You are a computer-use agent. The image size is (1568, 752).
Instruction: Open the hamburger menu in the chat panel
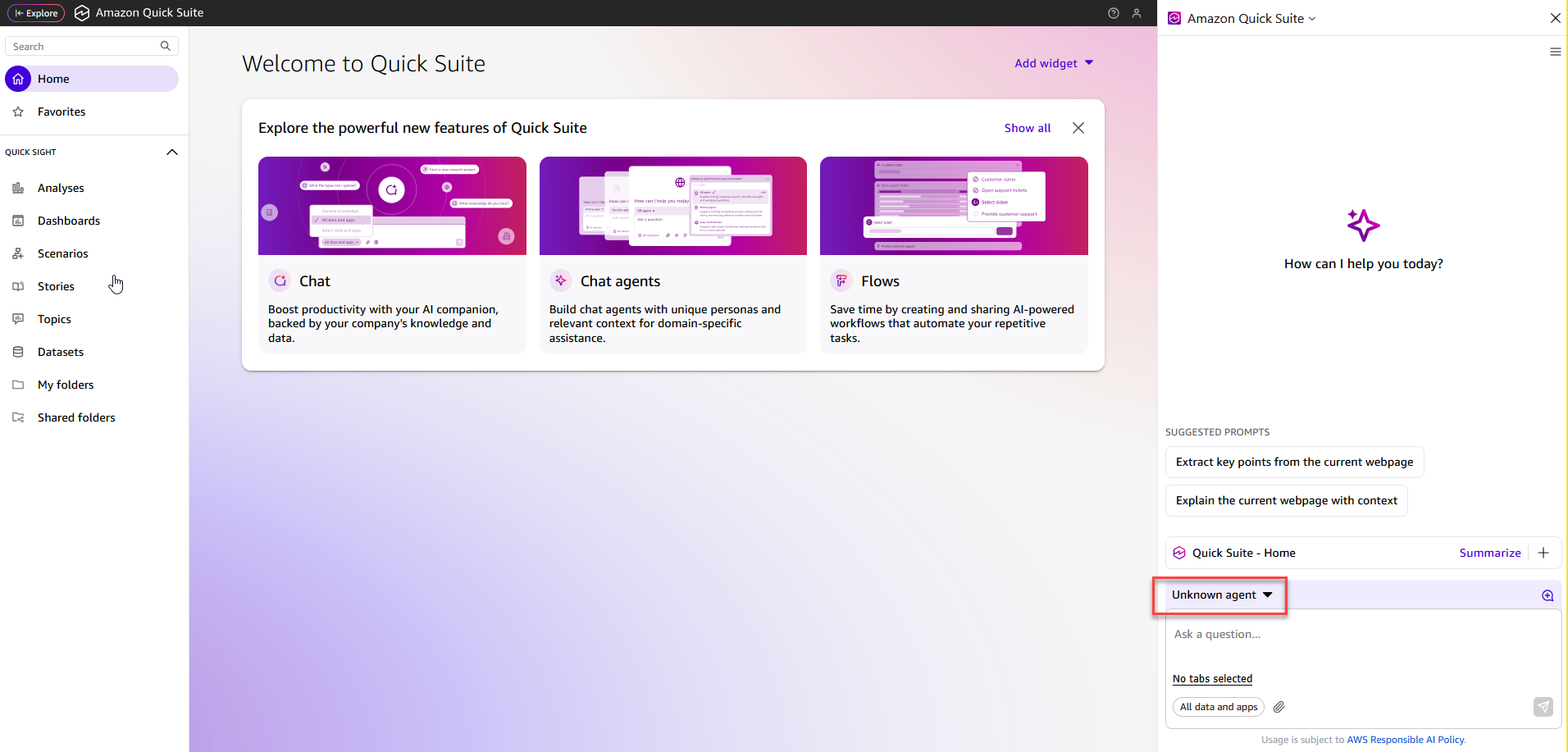(x=1555, y=52)
